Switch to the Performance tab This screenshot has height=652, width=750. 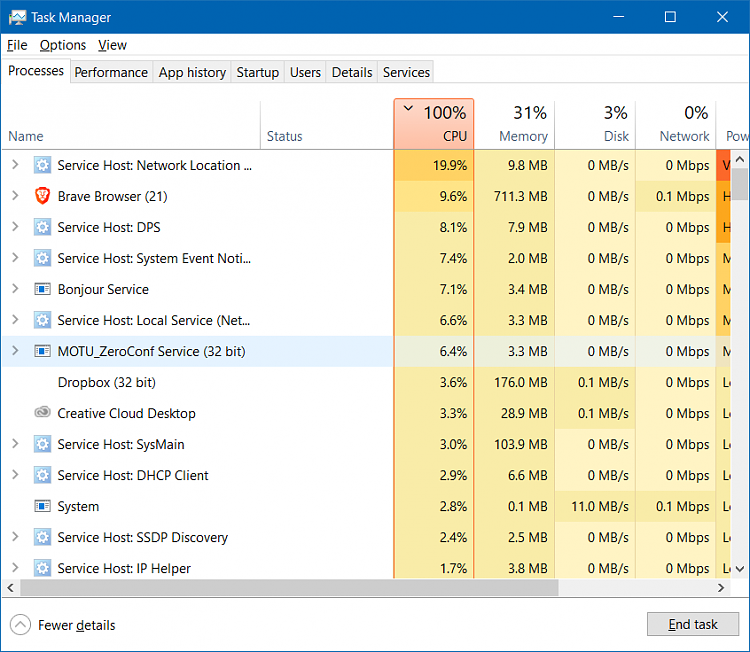tap(111, 72)
